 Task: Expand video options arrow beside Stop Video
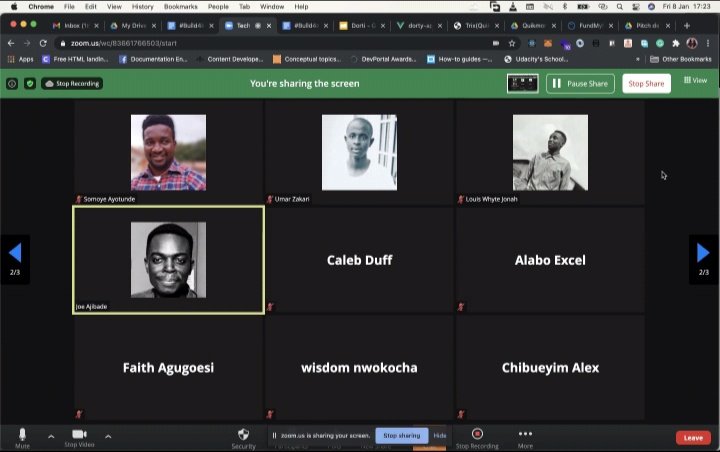[x=108, y=436]
